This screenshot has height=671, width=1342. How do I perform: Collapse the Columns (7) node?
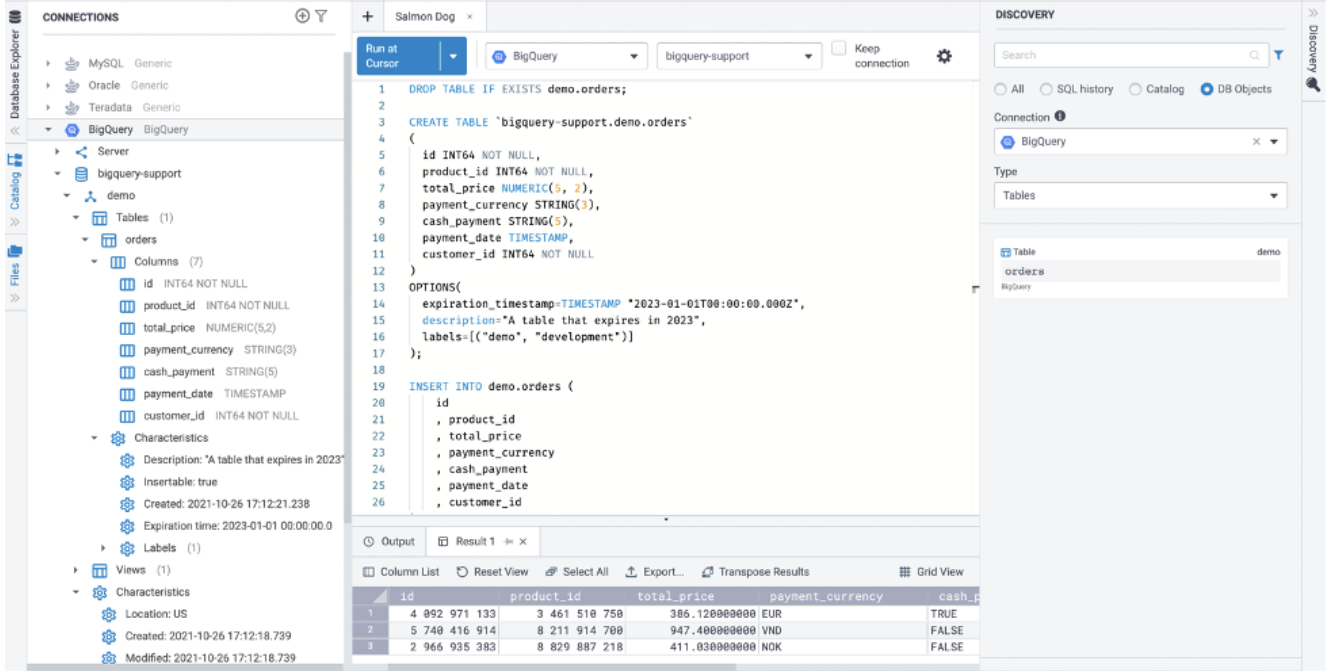95,262
